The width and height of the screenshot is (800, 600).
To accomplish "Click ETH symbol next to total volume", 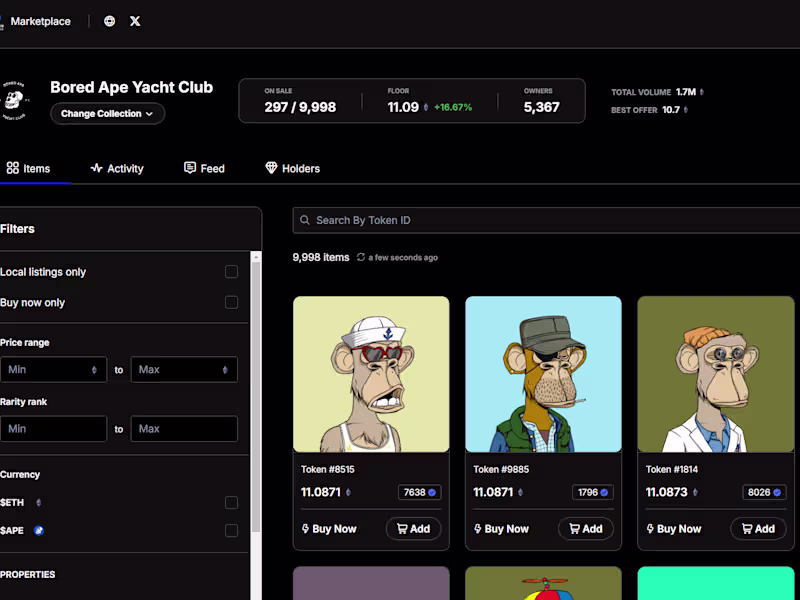I will pyautogui.click(x=702, y=92).
